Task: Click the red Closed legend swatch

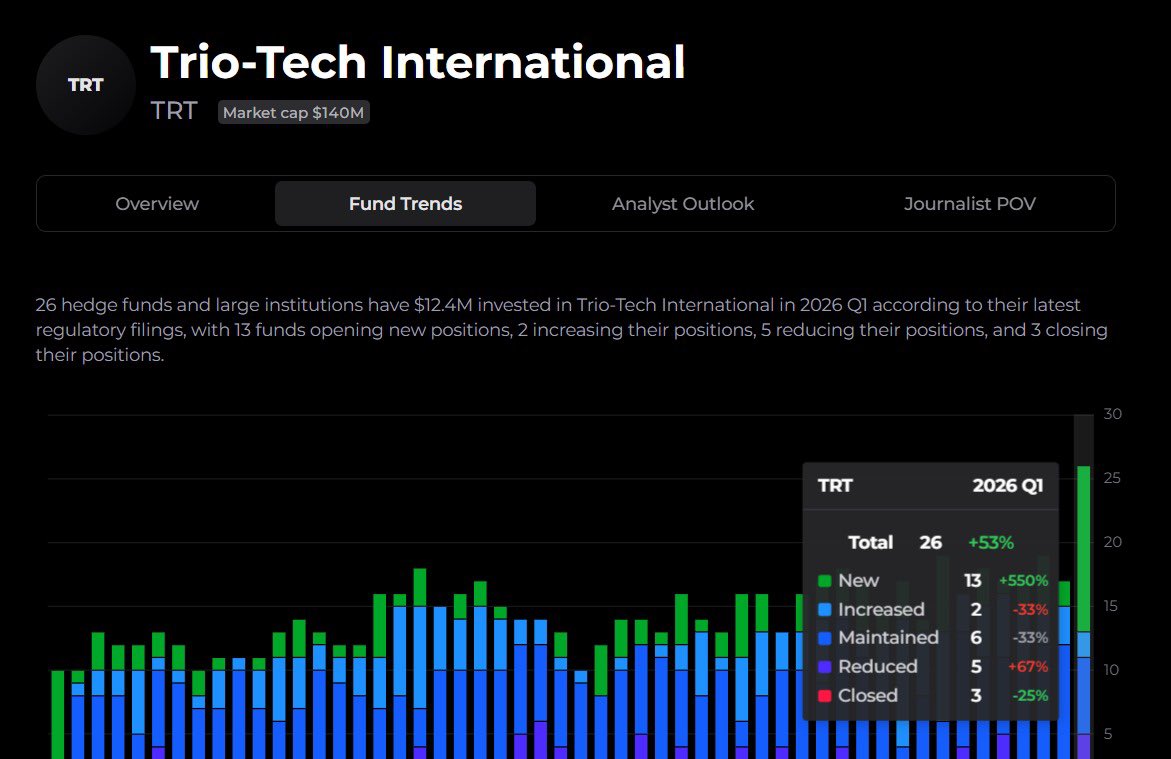Action: [824, 696]
